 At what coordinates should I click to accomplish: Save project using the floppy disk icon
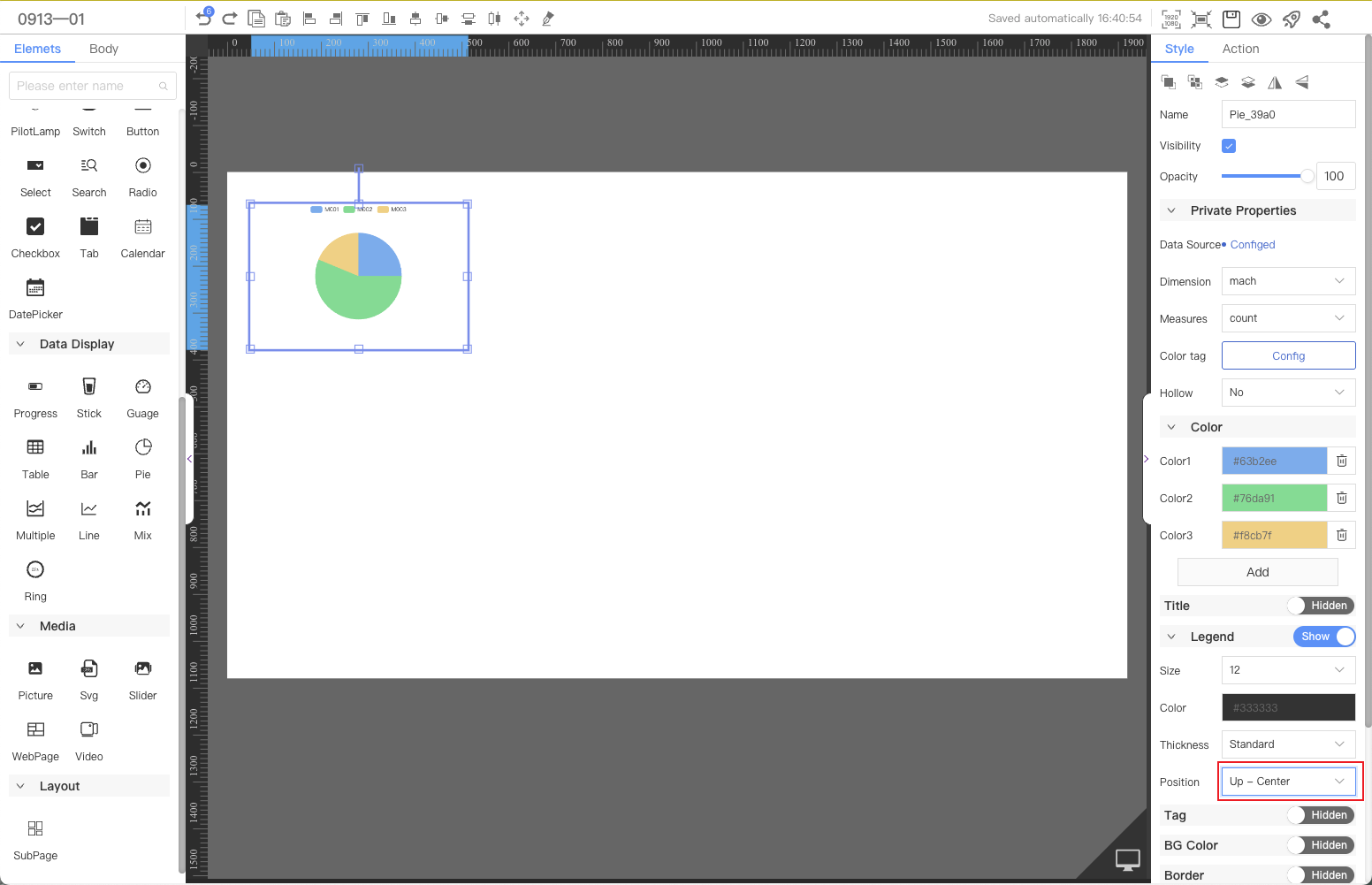[1231, 19]
